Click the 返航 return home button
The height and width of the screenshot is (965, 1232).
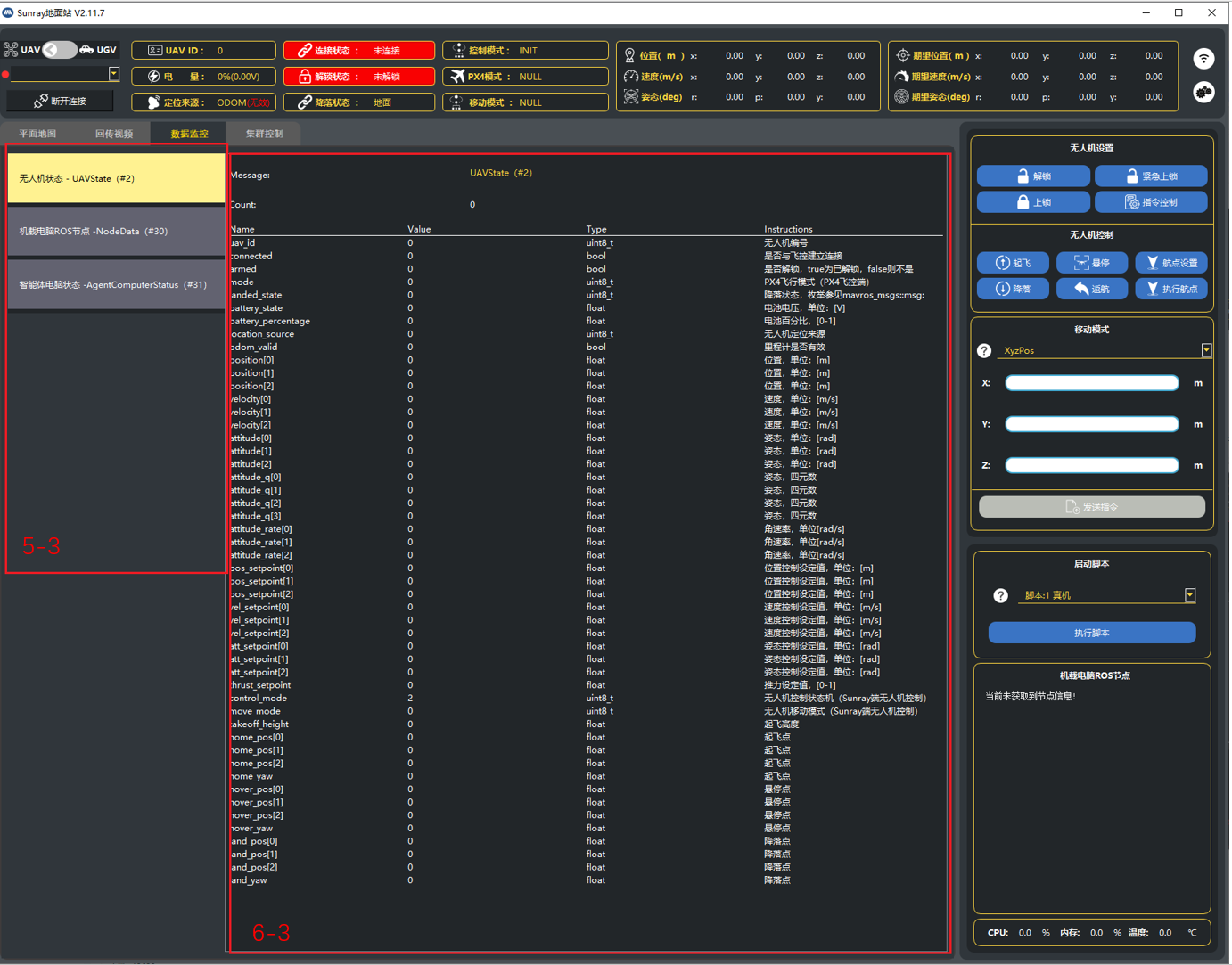[x=1092, y=289]
